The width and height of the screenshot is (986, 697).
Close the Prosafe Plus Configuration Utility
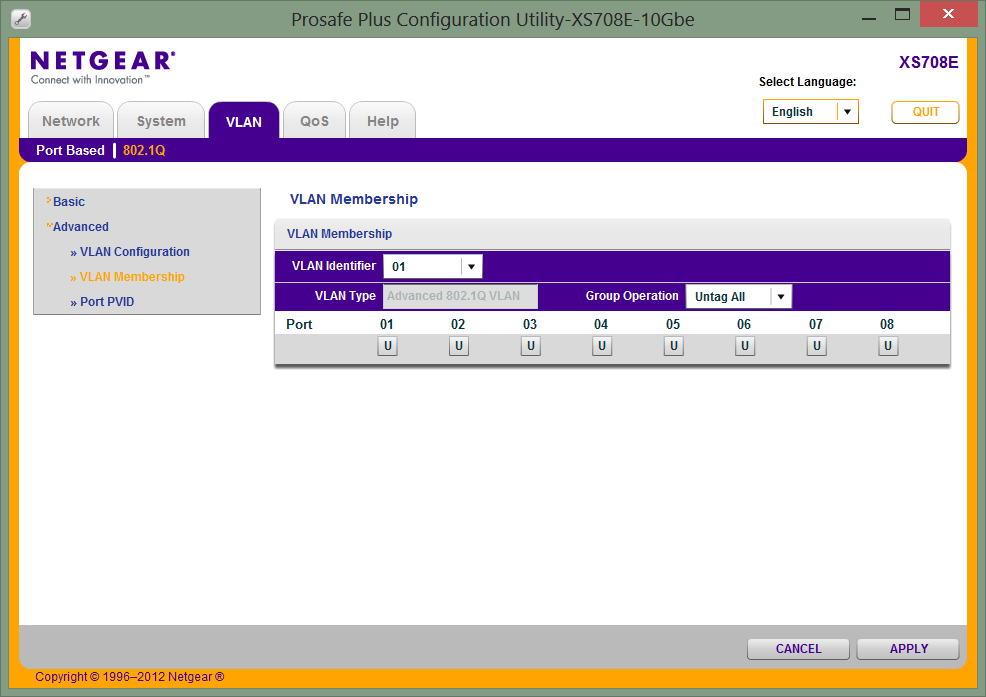coord(948,14)
